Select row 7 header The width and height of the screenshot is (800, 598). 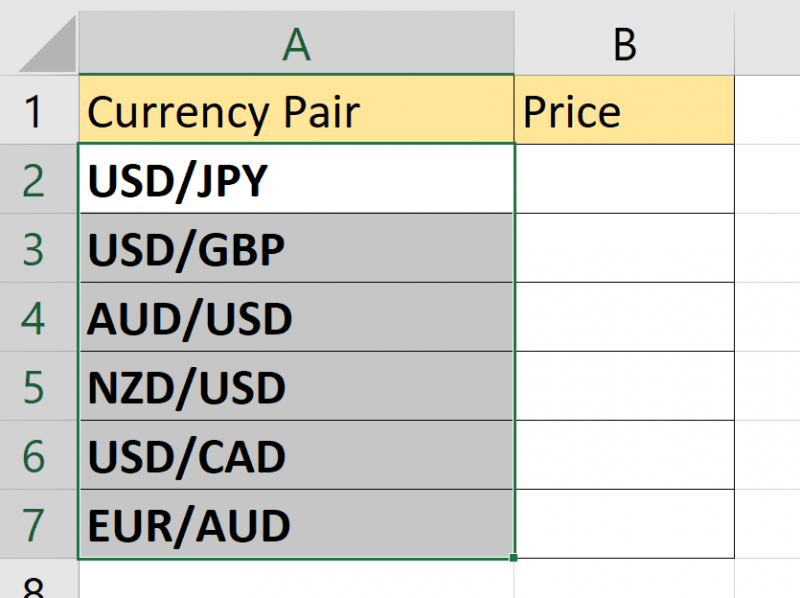coord(38,525)
